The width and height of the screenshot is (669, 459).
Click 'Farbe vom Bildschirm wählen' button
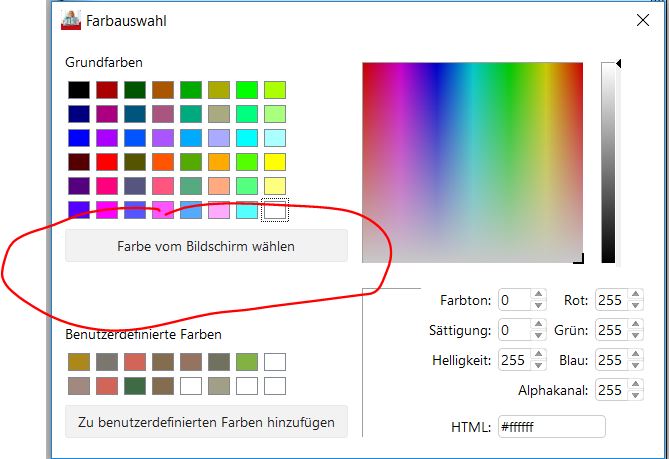(206, 246)
